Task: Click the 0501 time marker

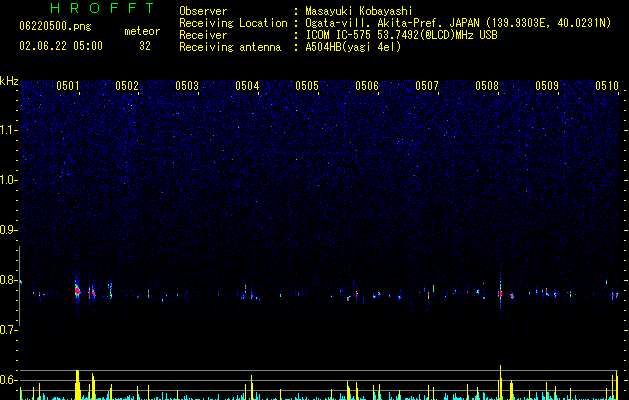Action: click(x=67, y=86)
